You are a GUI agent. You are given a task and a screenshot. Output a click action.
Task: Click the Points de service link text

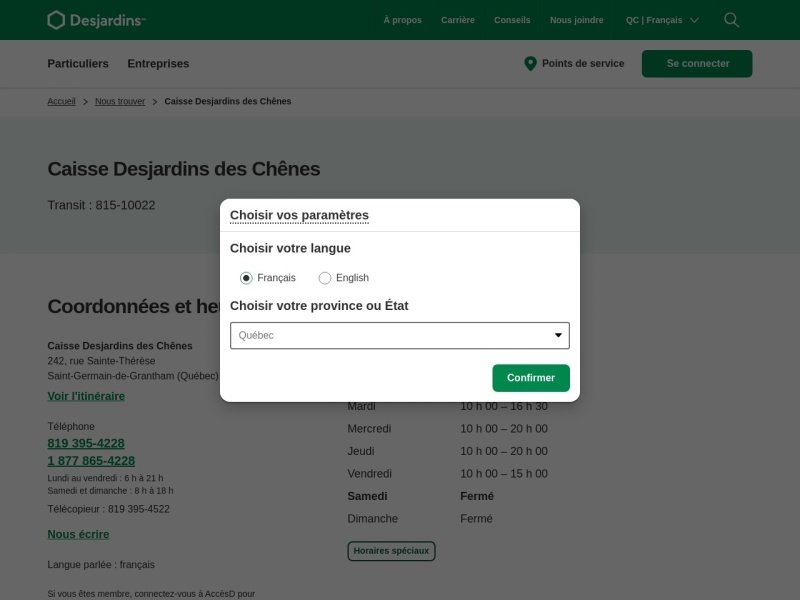[x=583, y=64]
